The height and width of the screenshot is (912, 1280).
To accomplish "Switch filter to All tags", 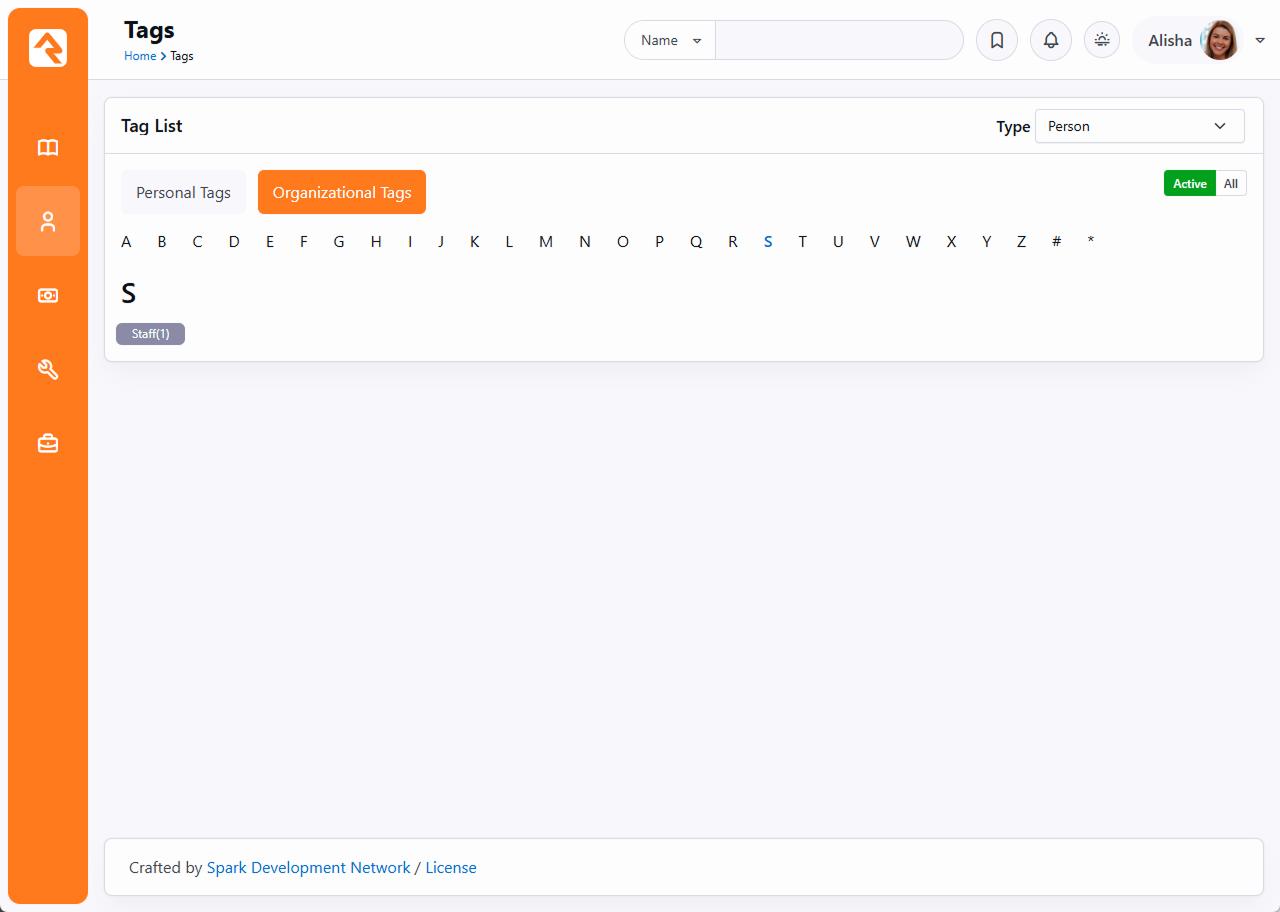I will tap(1231, 184).
